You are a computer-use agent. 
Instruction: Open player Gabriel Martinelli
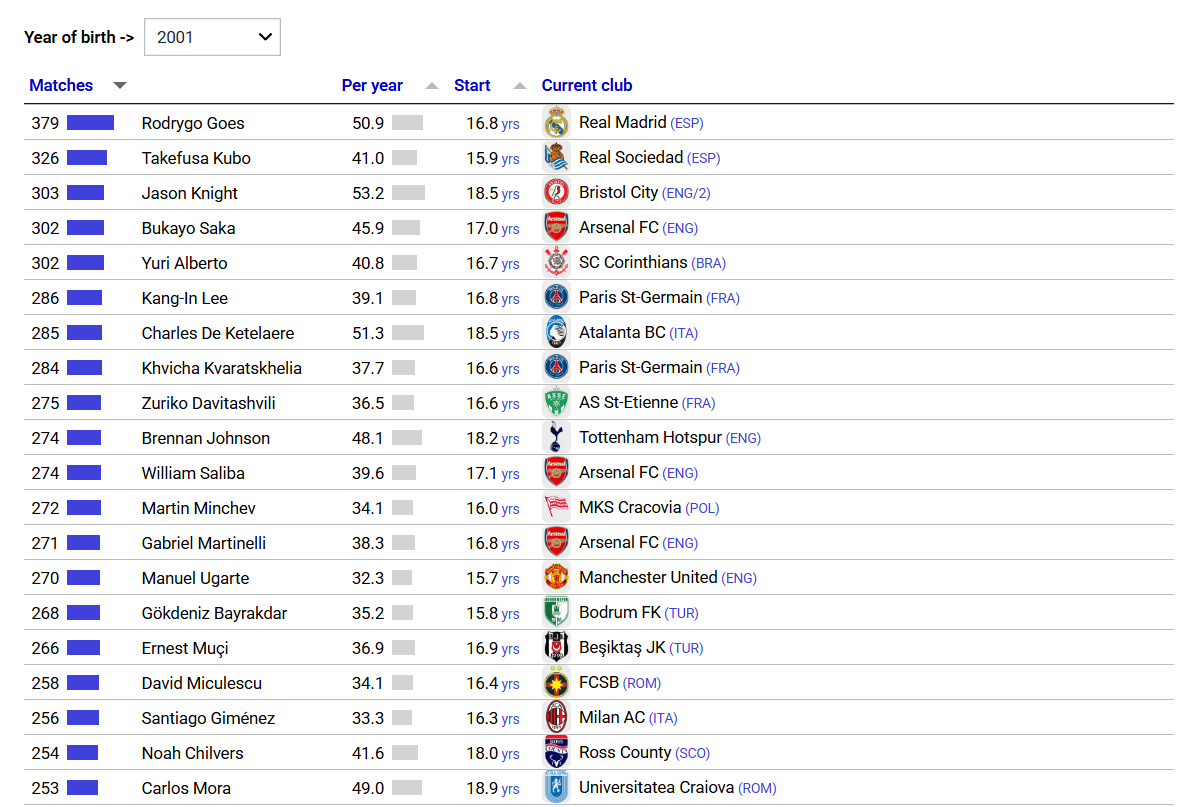[203, 544]
